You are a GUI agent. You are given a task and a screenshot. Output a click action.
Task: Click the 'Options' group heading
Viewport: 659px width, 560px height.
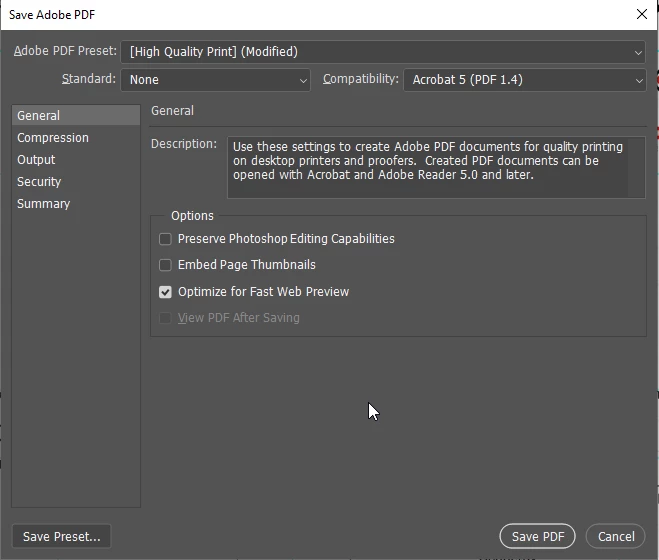(192, 216)
